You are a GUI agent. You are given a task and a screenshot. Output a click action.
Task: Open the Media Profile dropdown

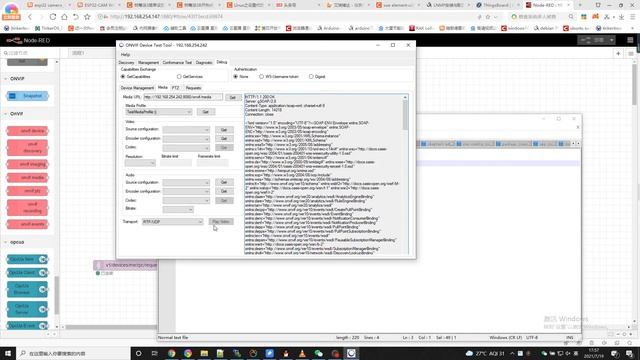tap(159, 112)
